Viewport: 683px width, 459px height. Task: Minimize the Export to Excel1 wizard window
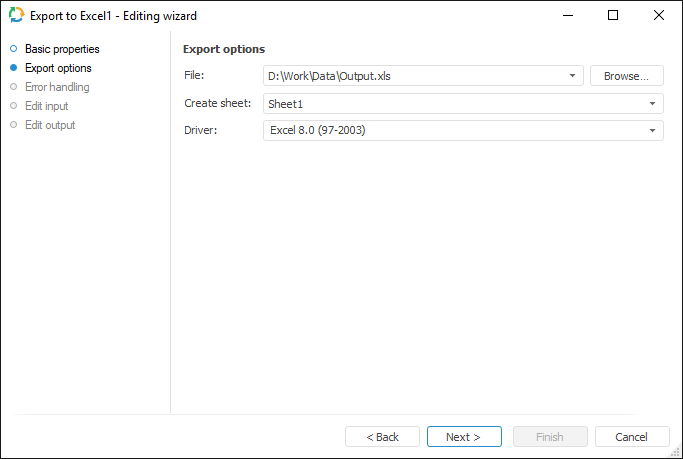(x=567, y=16)
